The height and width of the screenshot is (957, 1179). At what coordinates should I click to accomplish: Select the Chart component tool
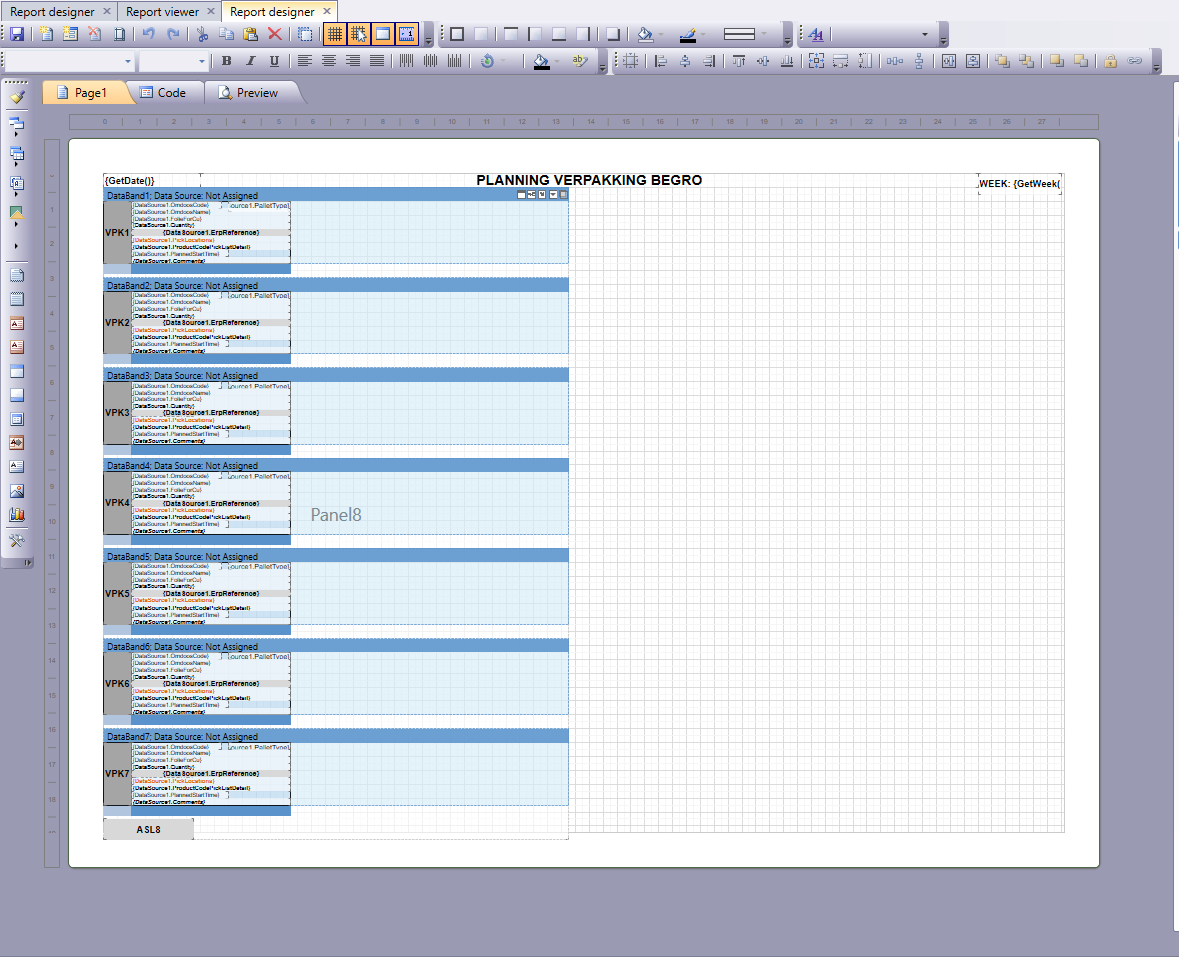coord(17,515)
